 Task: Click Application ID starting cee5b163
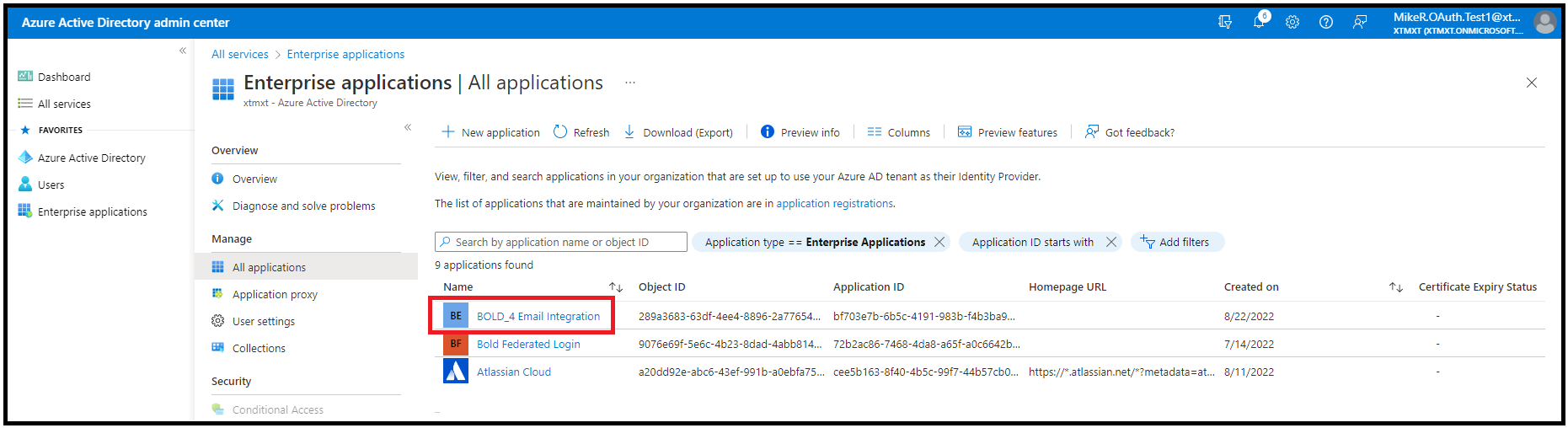click(926, 372)
